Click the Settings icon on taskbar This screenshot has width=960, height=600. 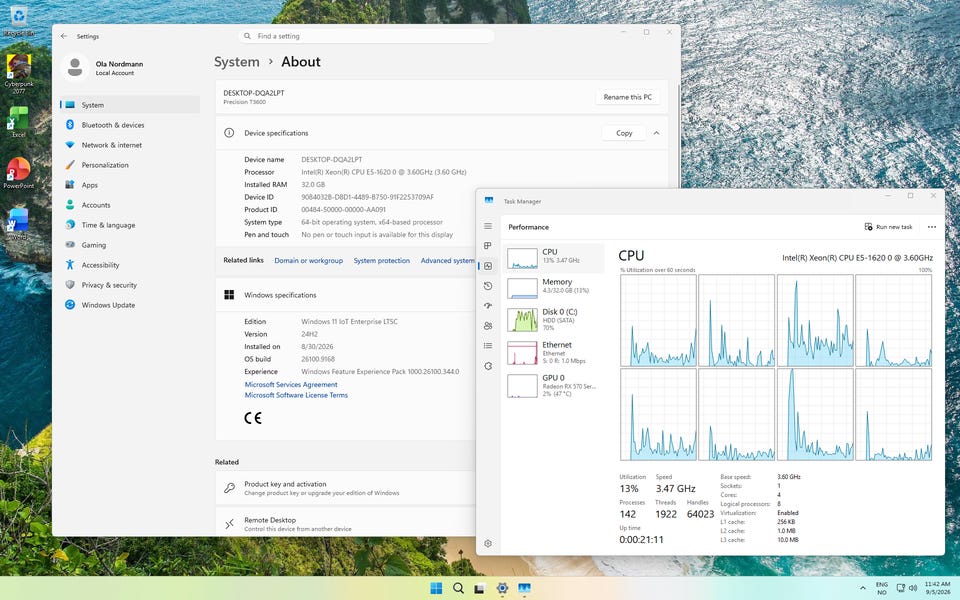click(502, 588)
